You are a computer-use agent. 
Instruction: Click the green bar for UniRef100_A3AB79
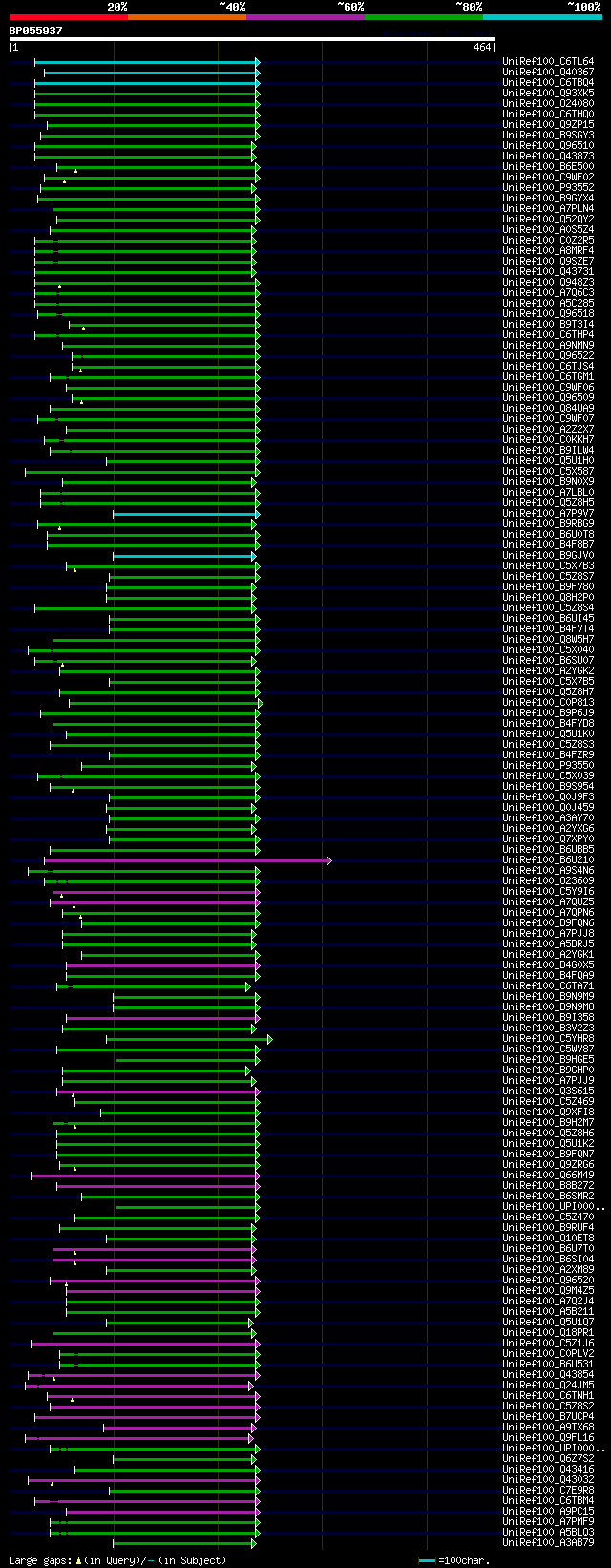point(184,1543)
